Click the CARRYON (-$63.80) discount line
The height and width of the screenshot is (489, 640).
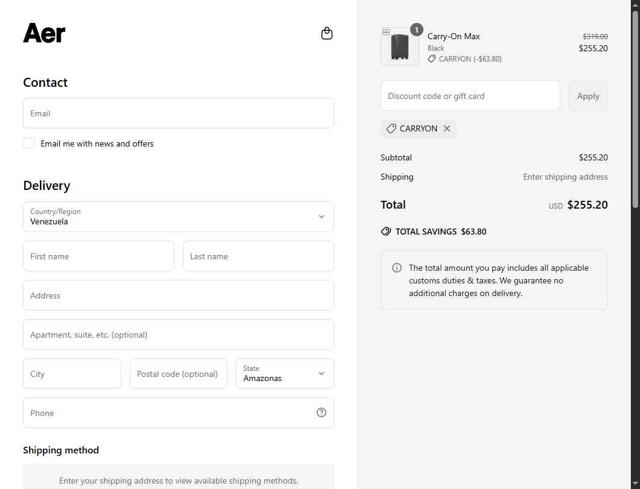(x=464, y=59)
